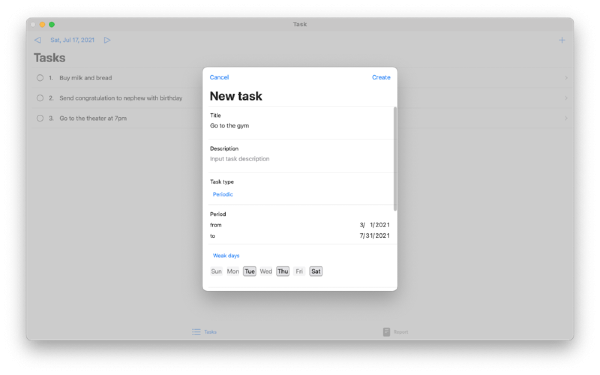Screen dimensions: 600x375
Task: Click the dialog's vertical scrollbar
Action: pyautogui.click(x=395, y=159)
